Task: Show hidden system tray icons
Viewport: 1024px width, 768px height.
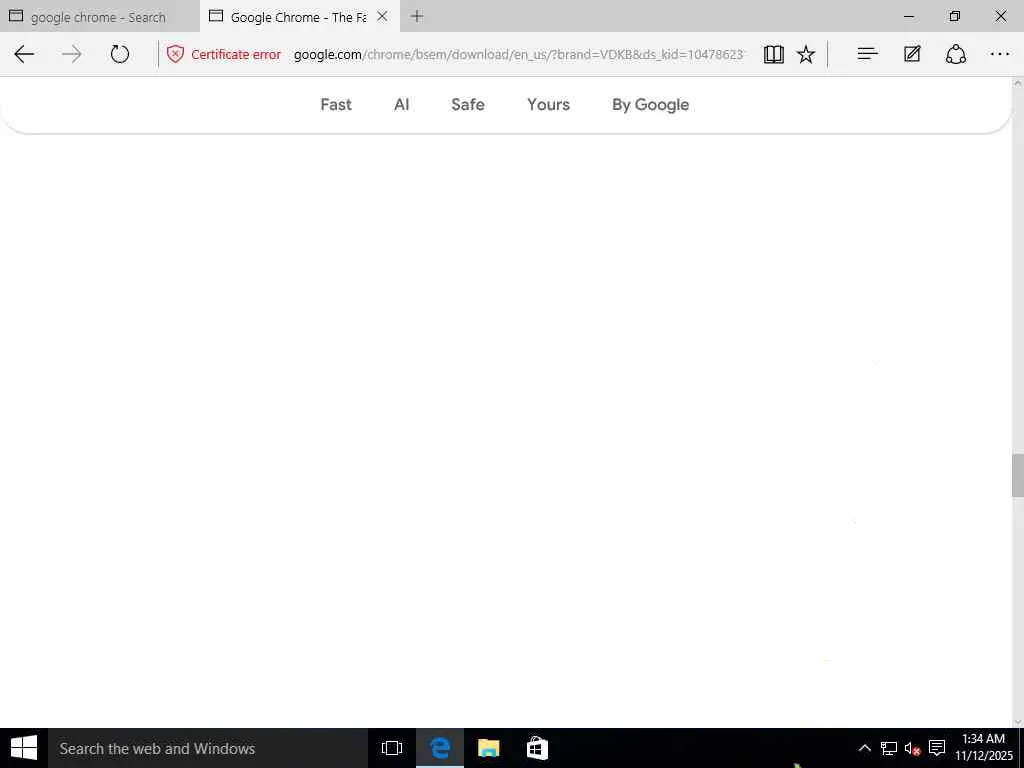Action: click(x=864, y=748)
